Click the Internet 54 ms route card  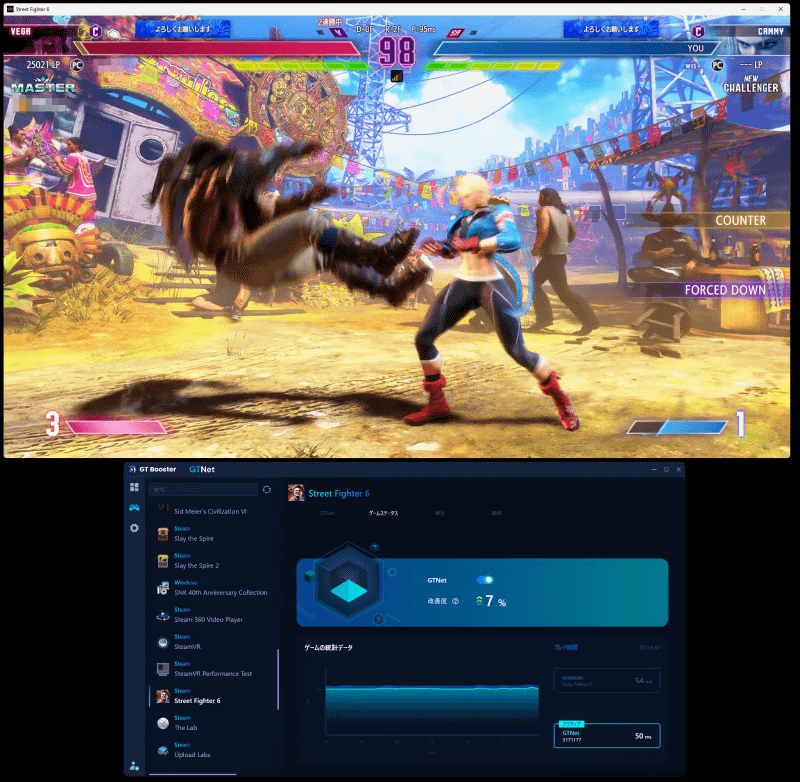click(x=607, y=680)
